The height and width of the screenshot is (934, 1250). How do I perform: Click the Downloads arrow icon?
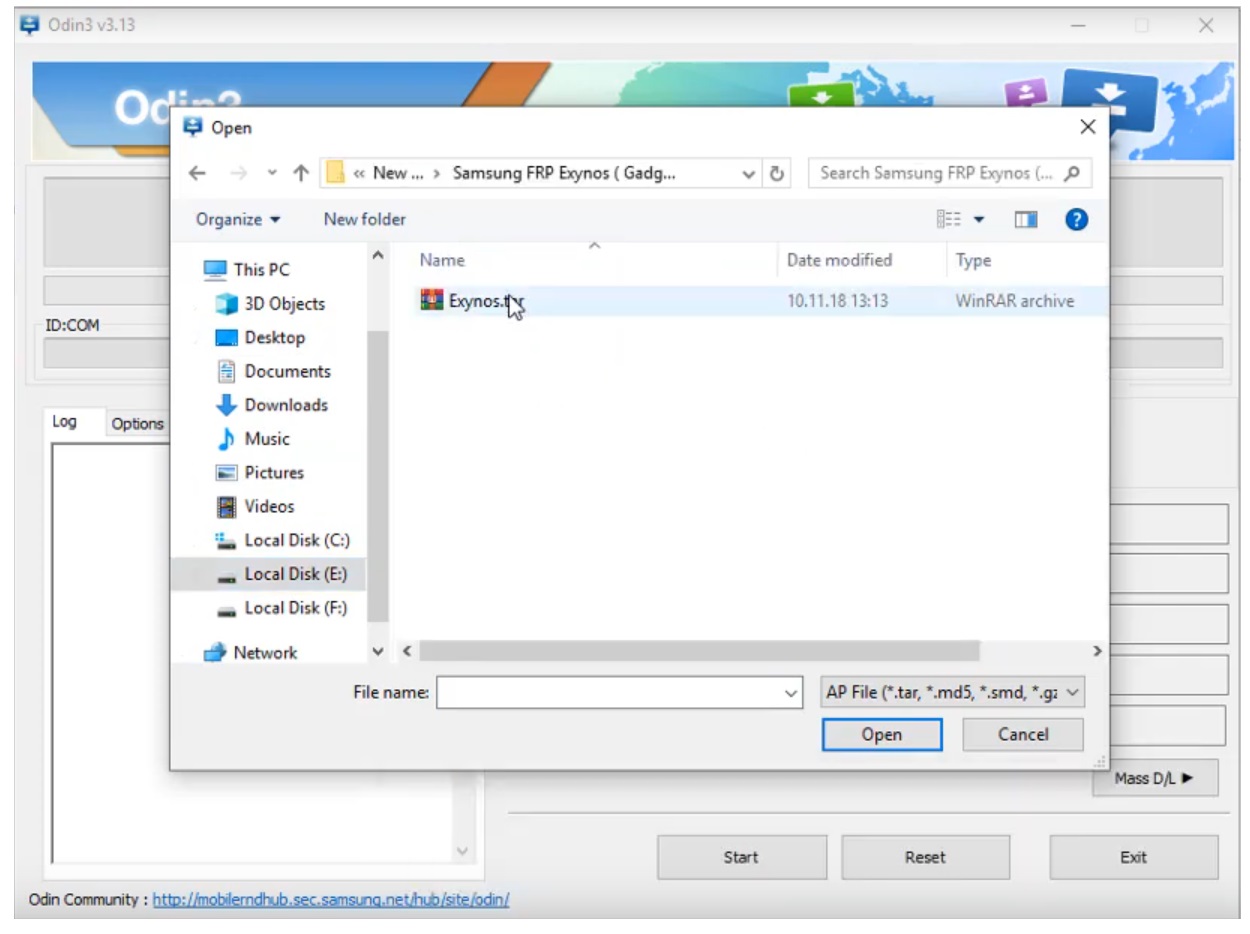pos(227,405)
